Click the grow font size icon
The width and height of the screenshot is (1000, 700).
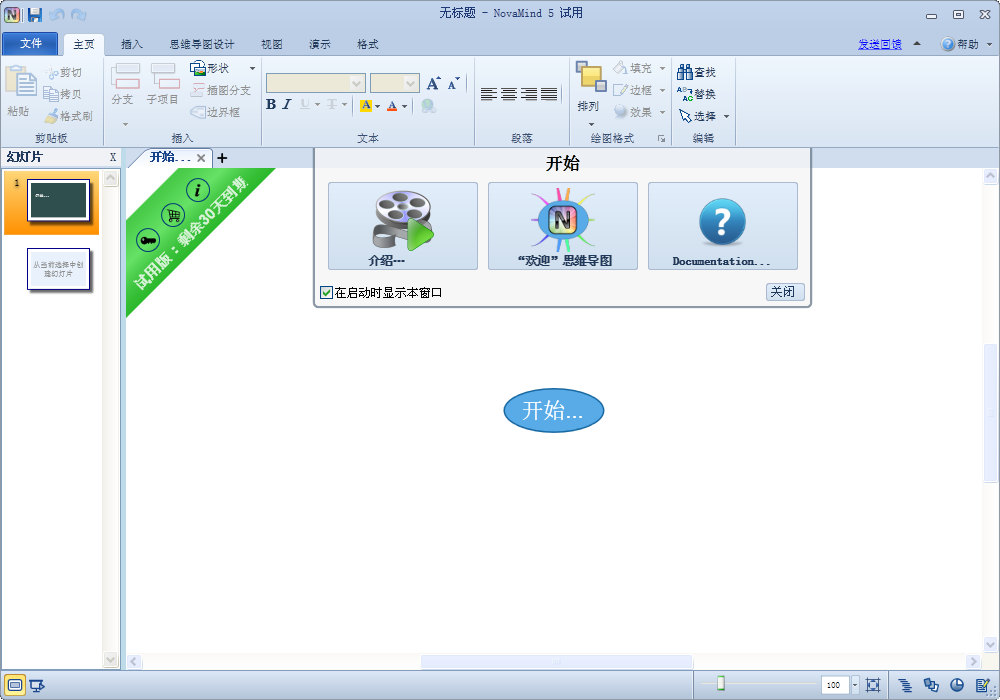point(434,84)
